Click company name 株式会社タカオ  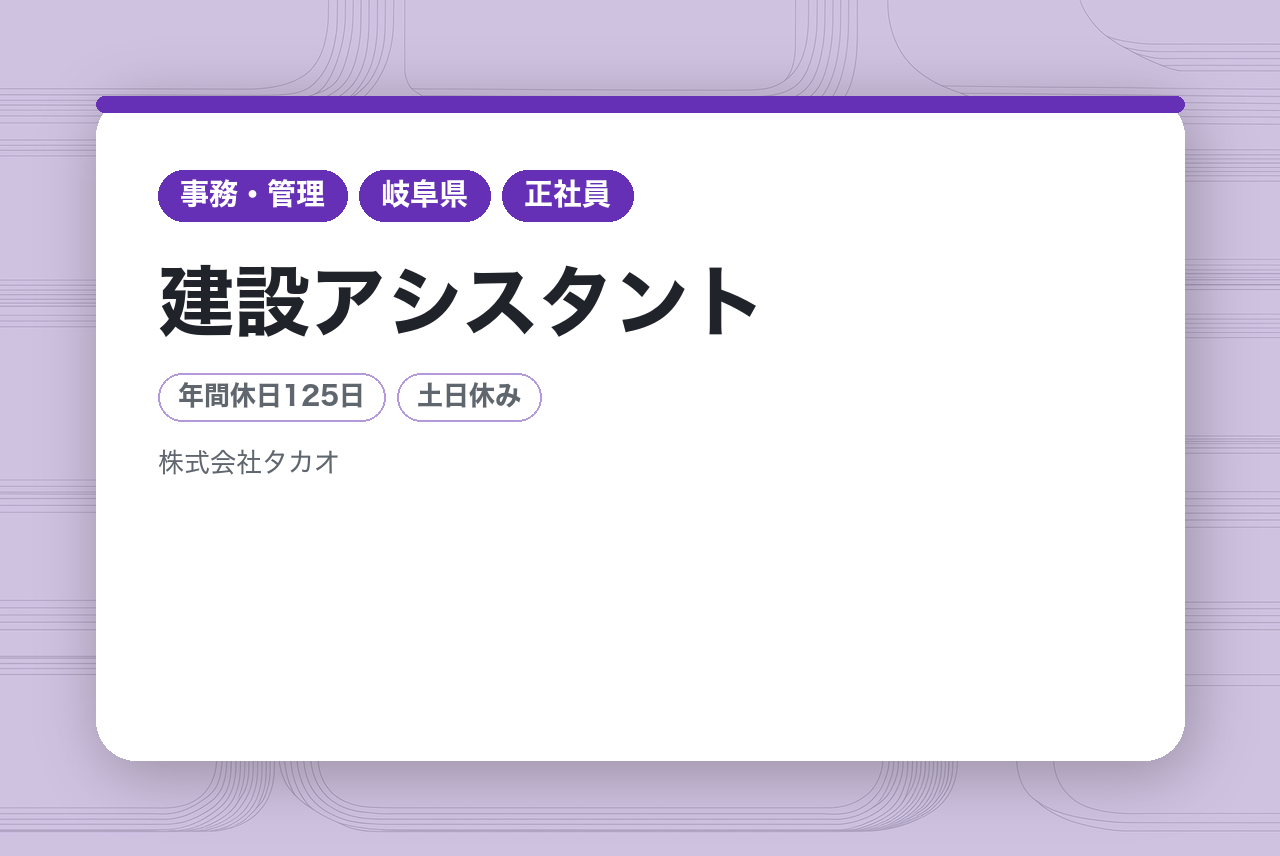tap(249, 463)
